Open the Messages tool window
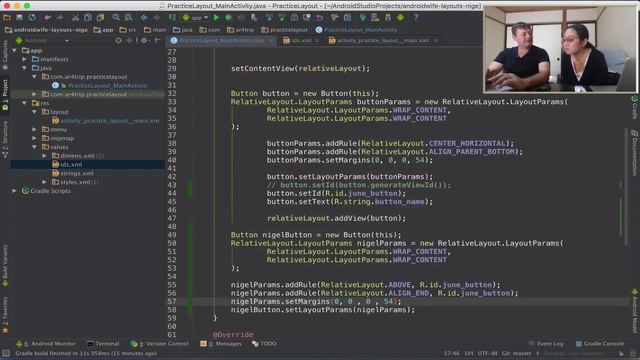Viewport: 640px width, 360px height. (x=221, y=344)
